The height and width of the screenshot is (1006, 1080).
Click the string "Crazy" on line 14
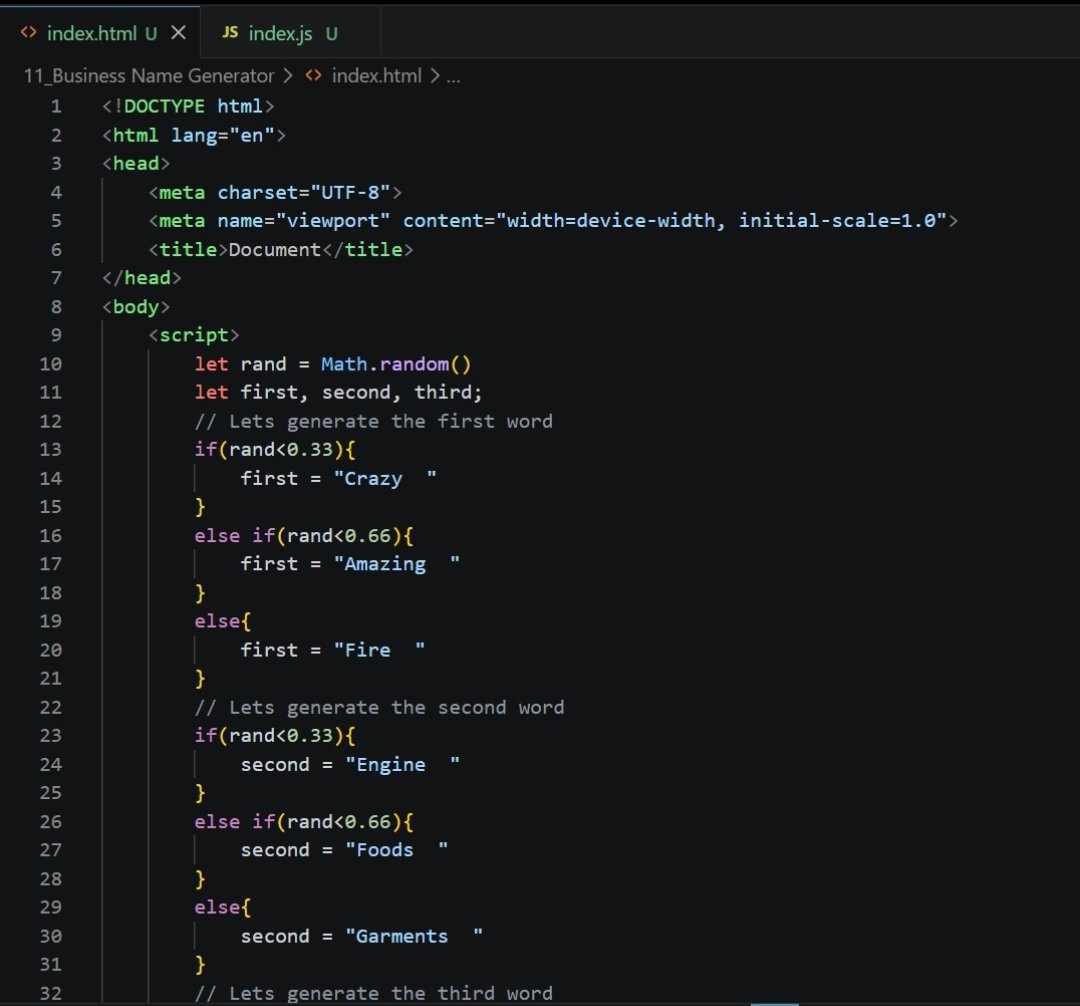pos(385,478)
